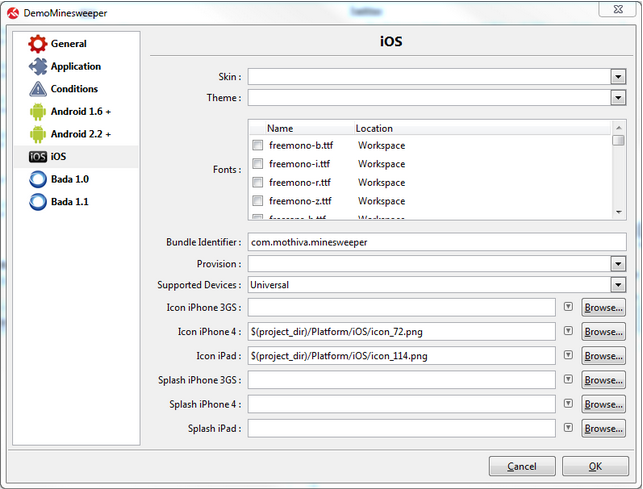Viewport: 643px width, 489px height.
Task: Open the Conditions settings page
Action: click(74, 89)
